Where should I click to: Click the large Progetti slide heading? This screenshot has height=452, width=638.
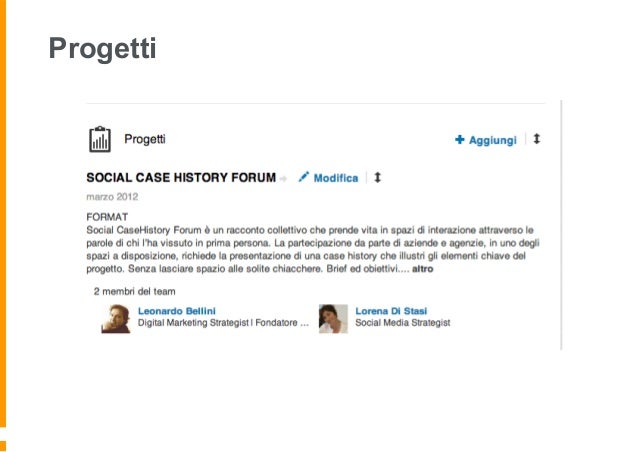103,49
